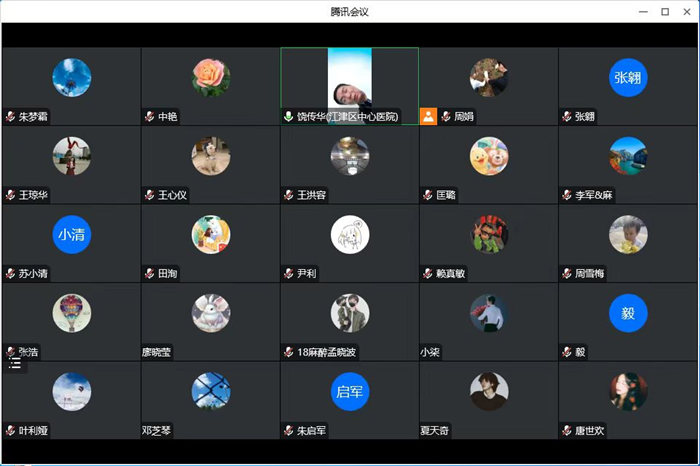Select the rose avatar of 中艳
This screenshot has height=466, width=700.
pyautogui.click(x=211, y=78)
